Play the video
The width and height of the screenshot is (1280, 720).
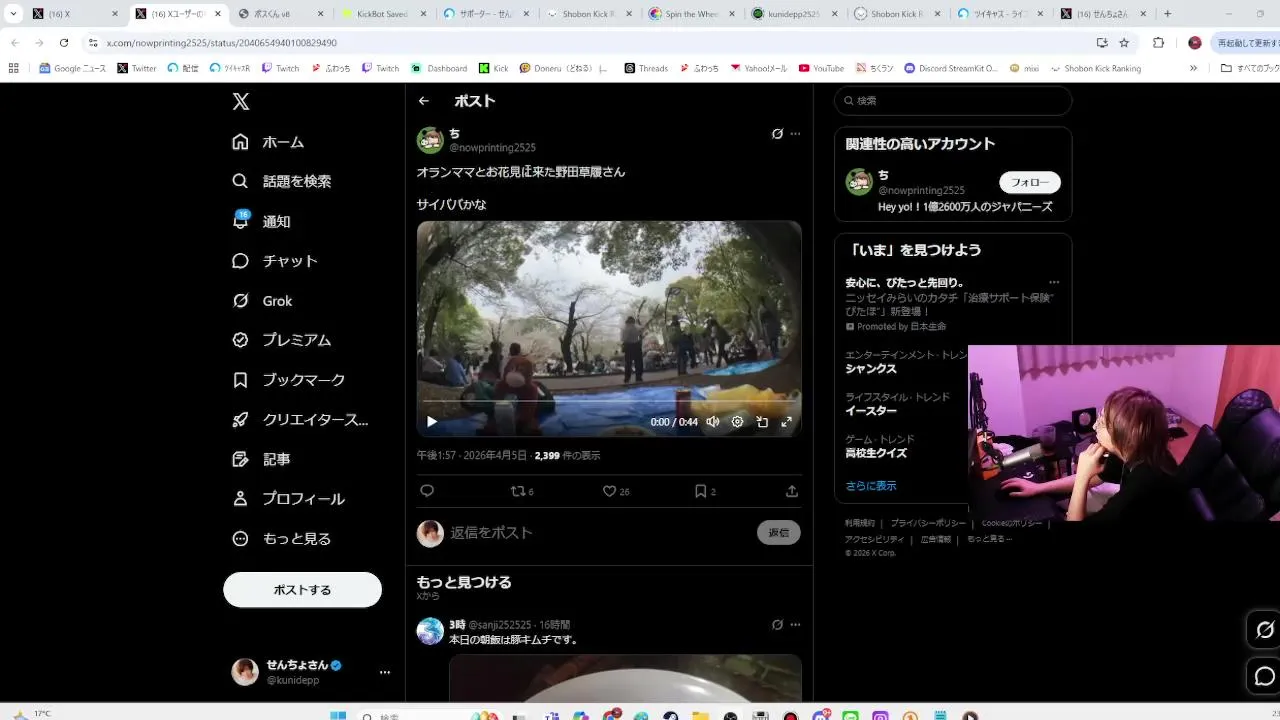(432, 422)
